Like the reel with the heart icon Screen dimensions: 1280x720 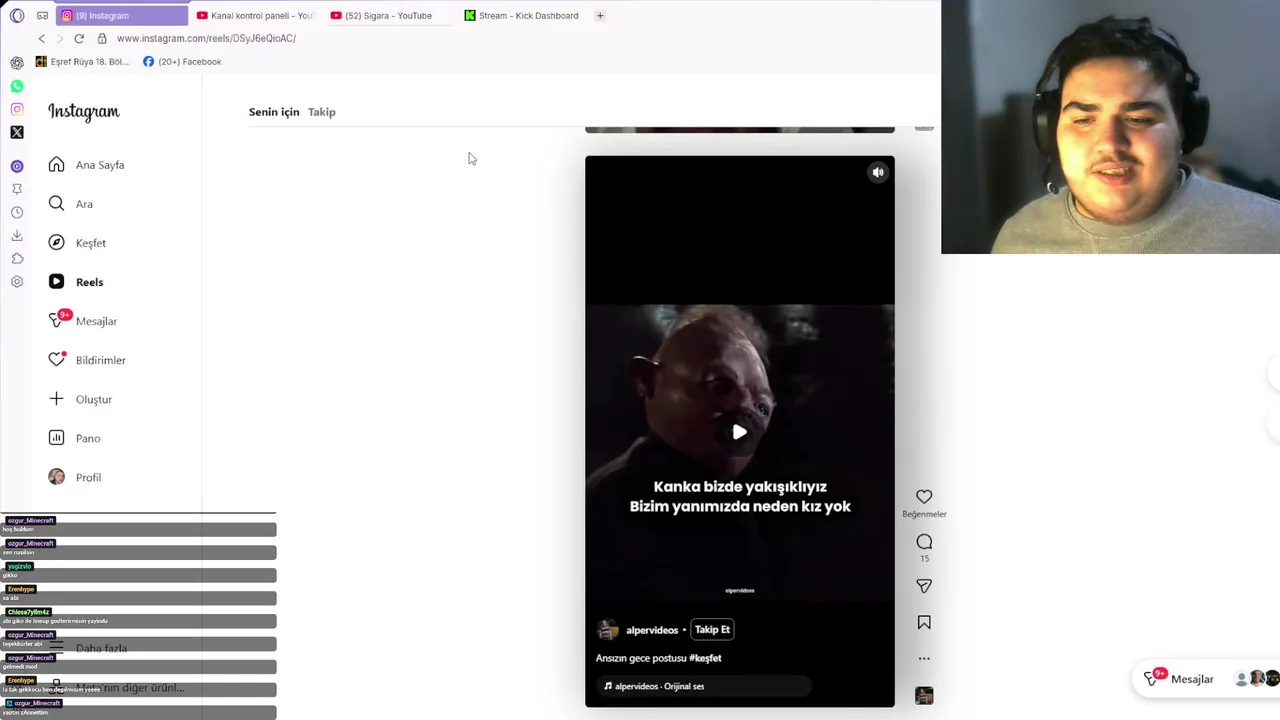coord(924,497)
